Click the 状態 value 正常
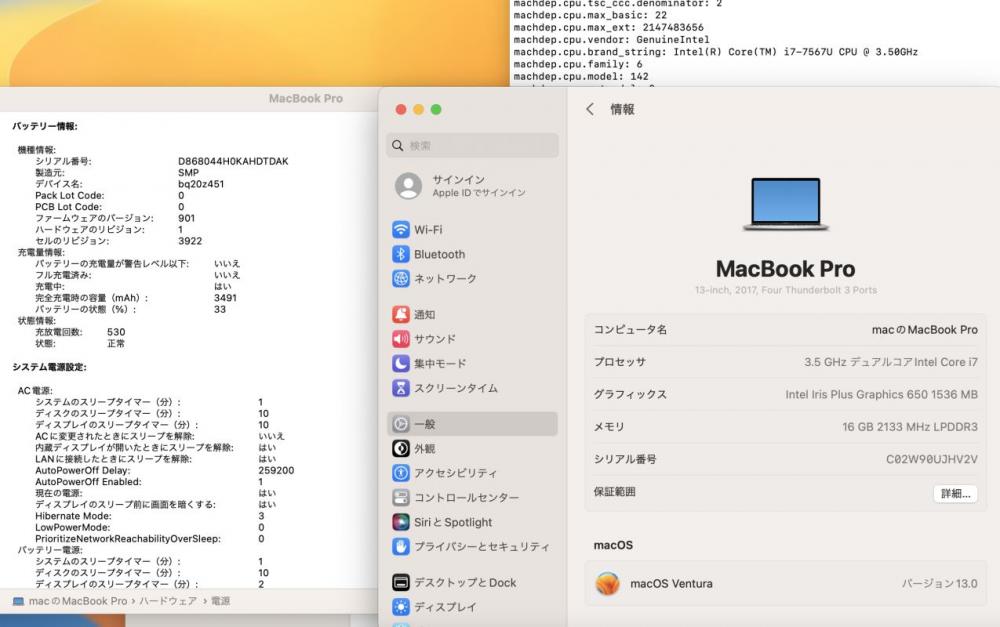This screenshot has width=1000, height=627. pos(116,344)
